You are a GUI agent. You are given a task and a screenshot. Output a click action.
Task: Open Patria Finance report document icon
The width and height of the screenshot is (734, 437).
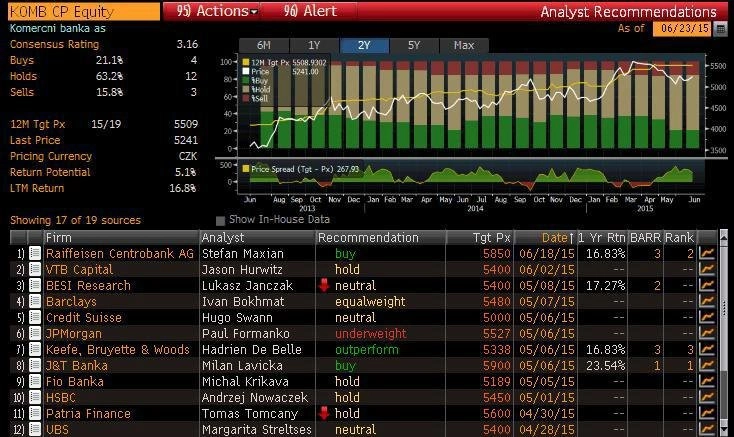[35, 414]
